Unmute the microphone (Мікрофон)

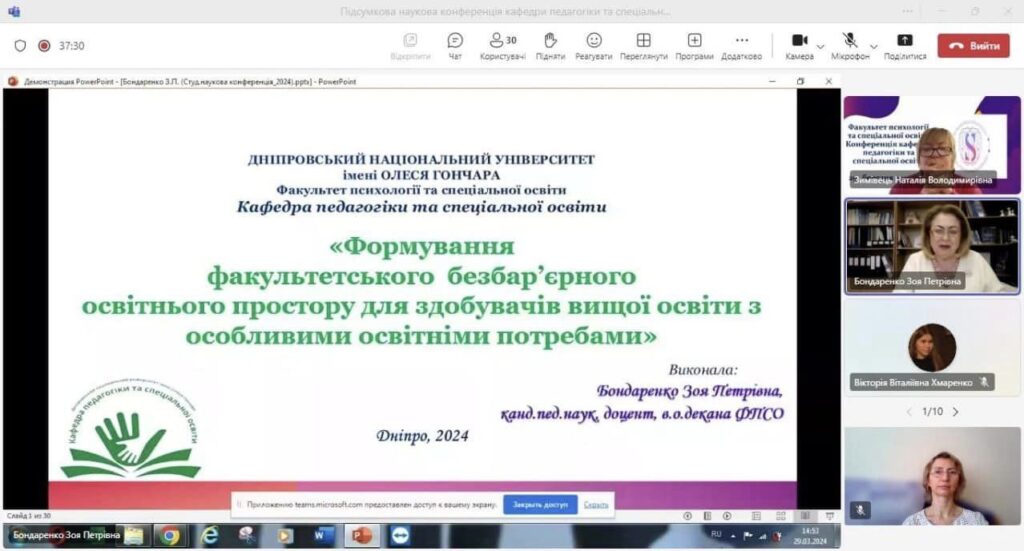pyautogui.click(x=850, y=46)
